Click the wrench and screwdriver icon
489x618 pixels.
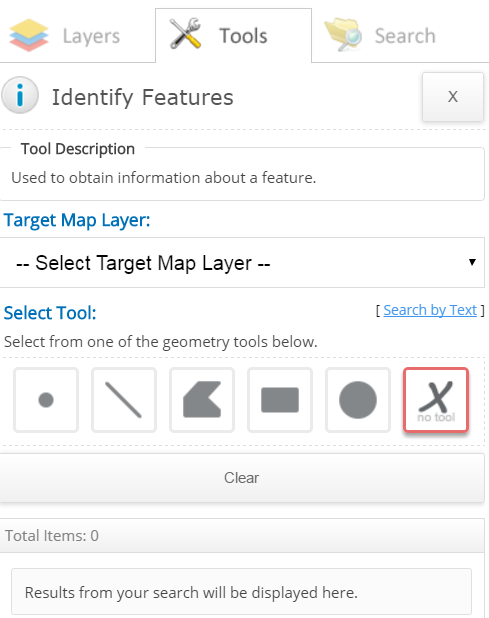point(185,34)
